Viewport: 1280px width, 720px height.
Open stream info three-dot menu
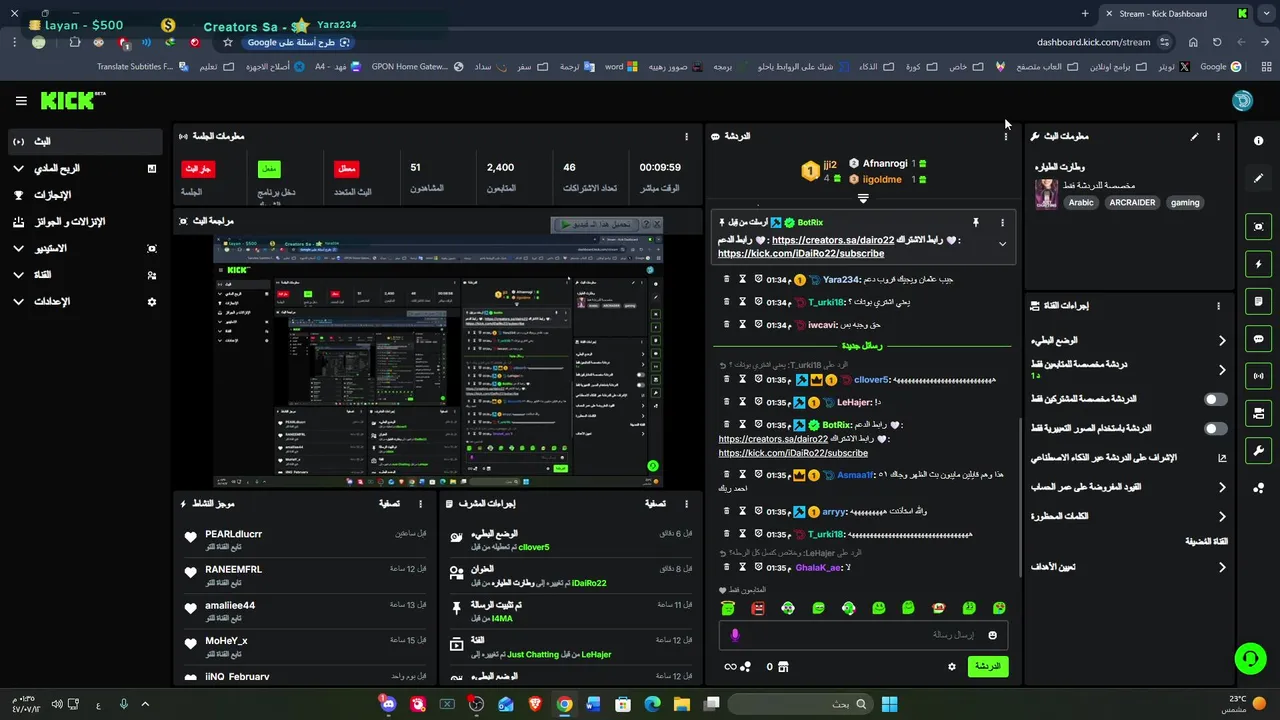(x=1218, y=137)
